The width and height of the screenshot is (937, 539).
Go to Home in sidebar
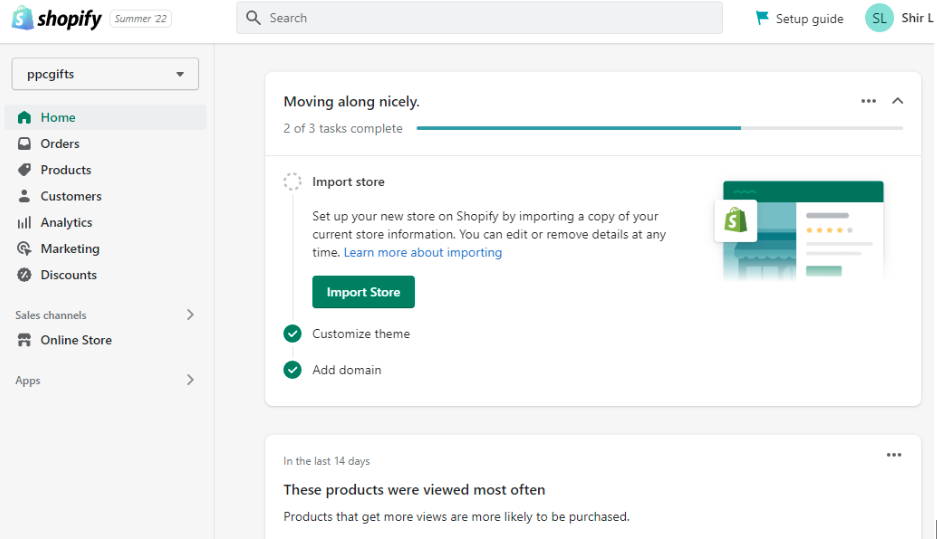click(x=58, y=118)
